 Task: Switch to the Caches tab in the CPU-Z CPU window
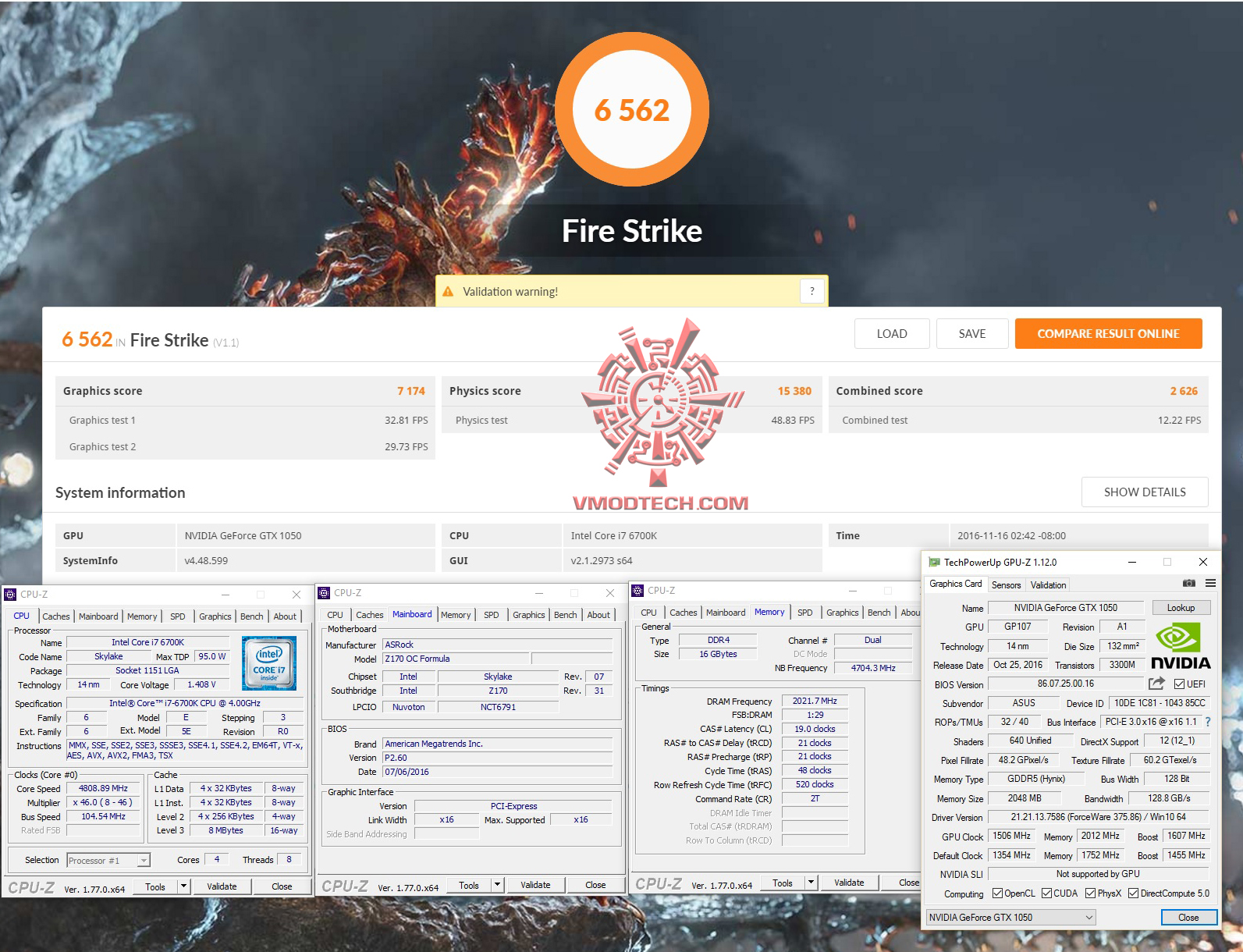(x=56, y=616)
